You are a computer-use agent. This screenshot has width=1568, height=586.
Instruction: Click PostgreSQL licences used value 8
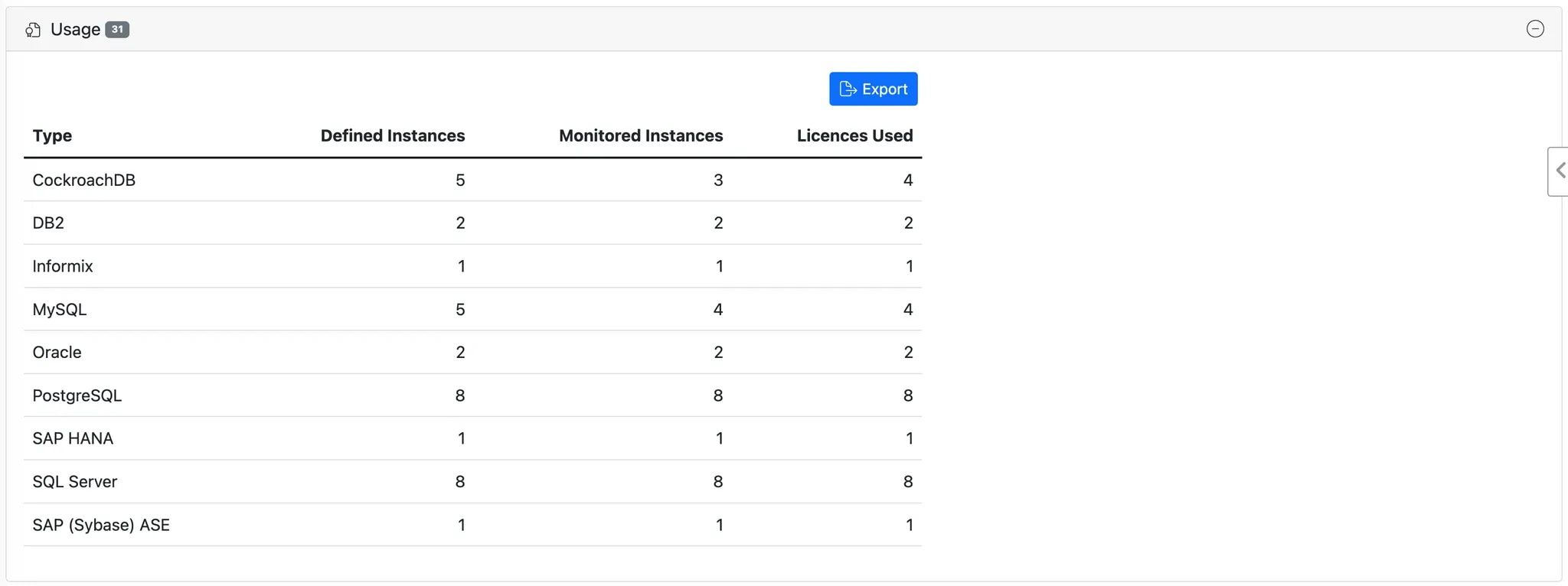pos(908,396)
